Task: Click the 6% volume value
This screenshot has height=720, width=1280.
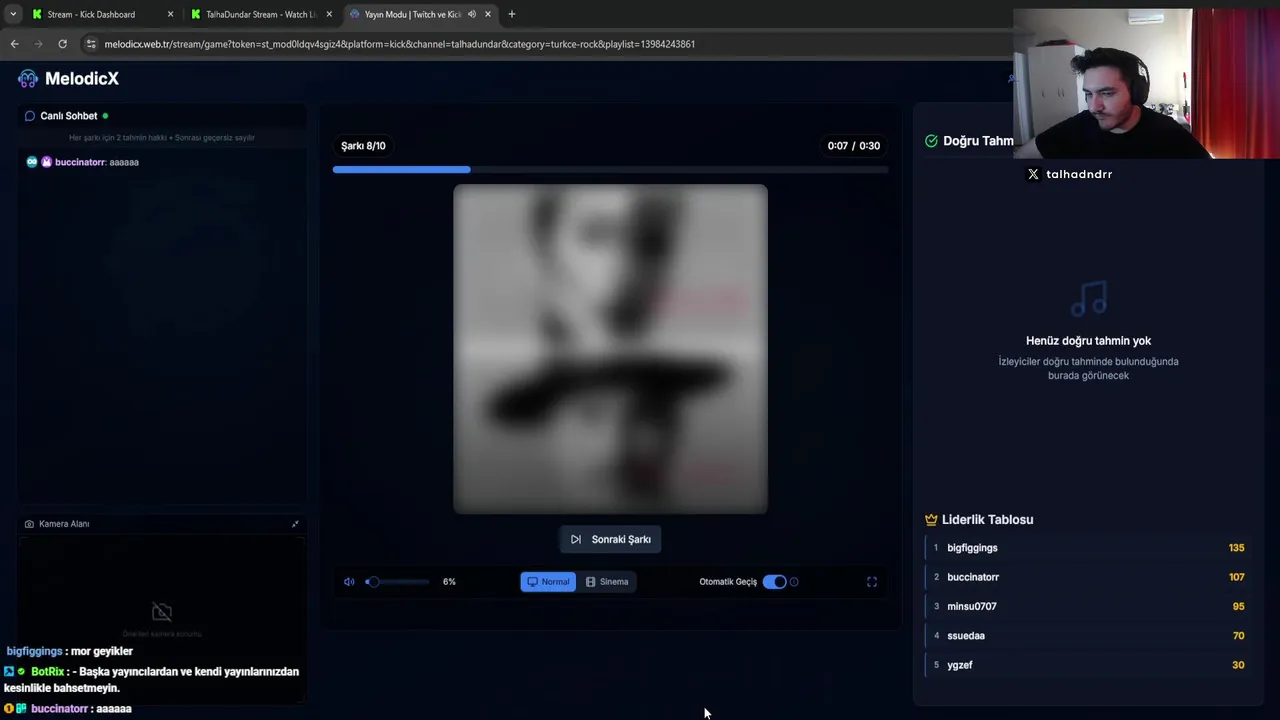Action: pos(449,582)
